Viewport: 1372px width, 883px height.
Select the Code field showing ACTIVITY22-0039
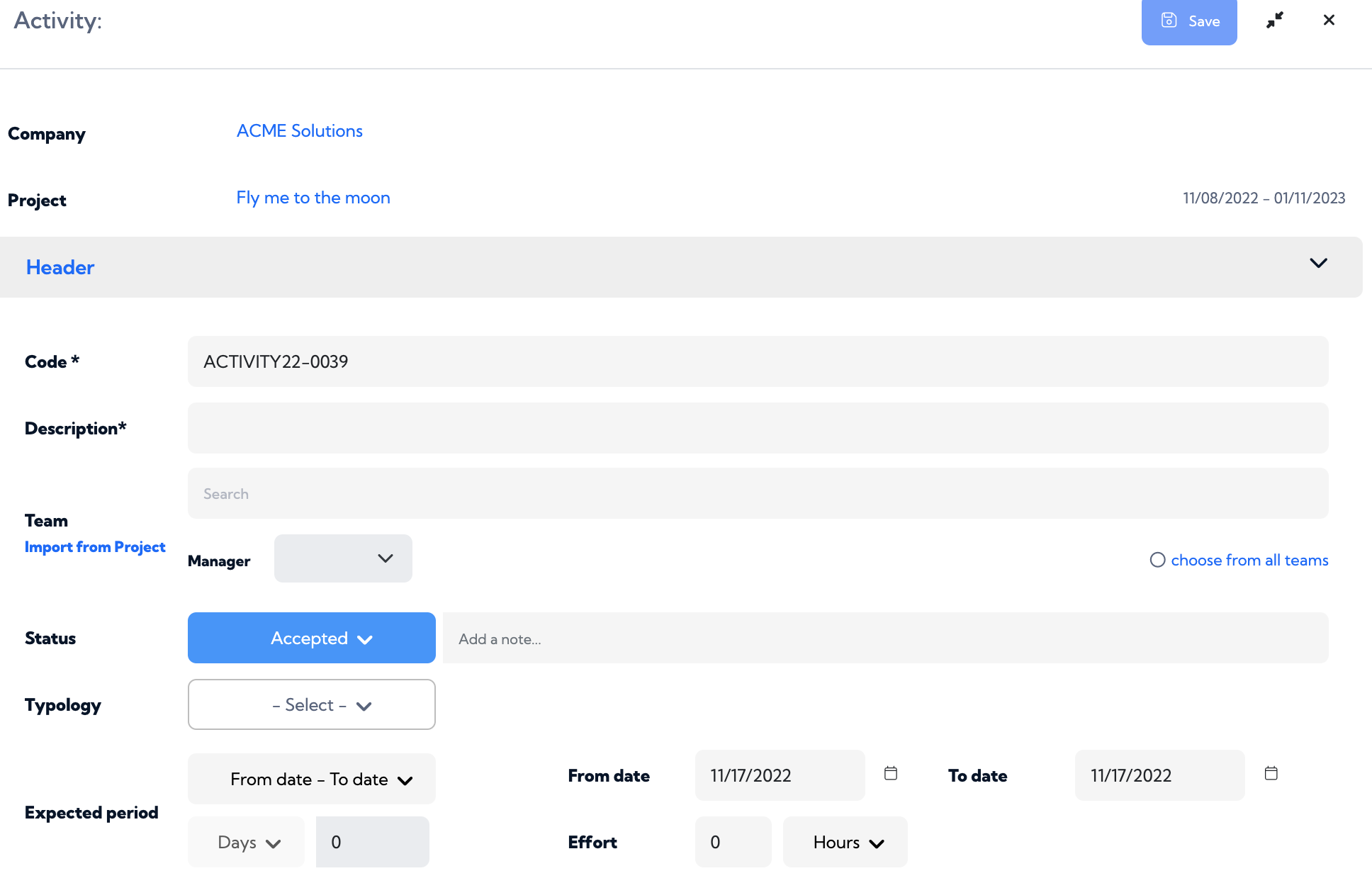(x=758, y=361)
